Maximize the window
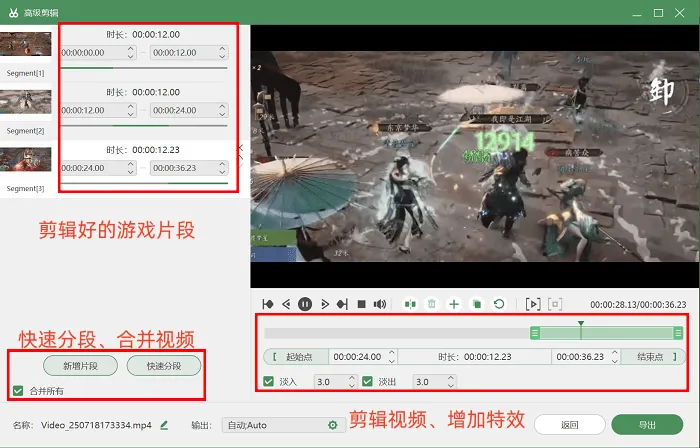This screenshot has height=448, width=700. [x=658, y=13]
